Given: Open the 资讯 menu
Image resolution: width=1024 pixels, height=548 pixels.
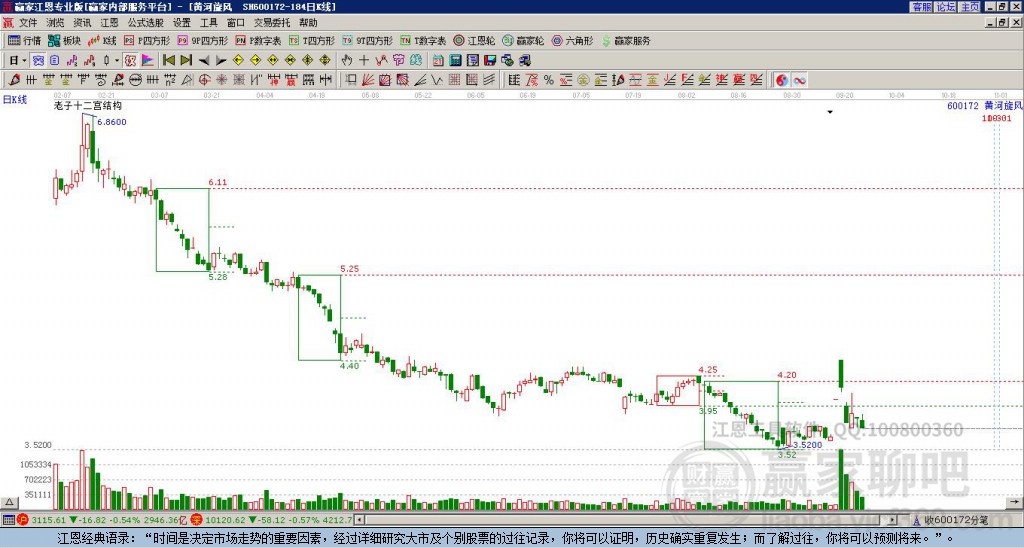Looking at the screenshot, I should tap(82, 23).
